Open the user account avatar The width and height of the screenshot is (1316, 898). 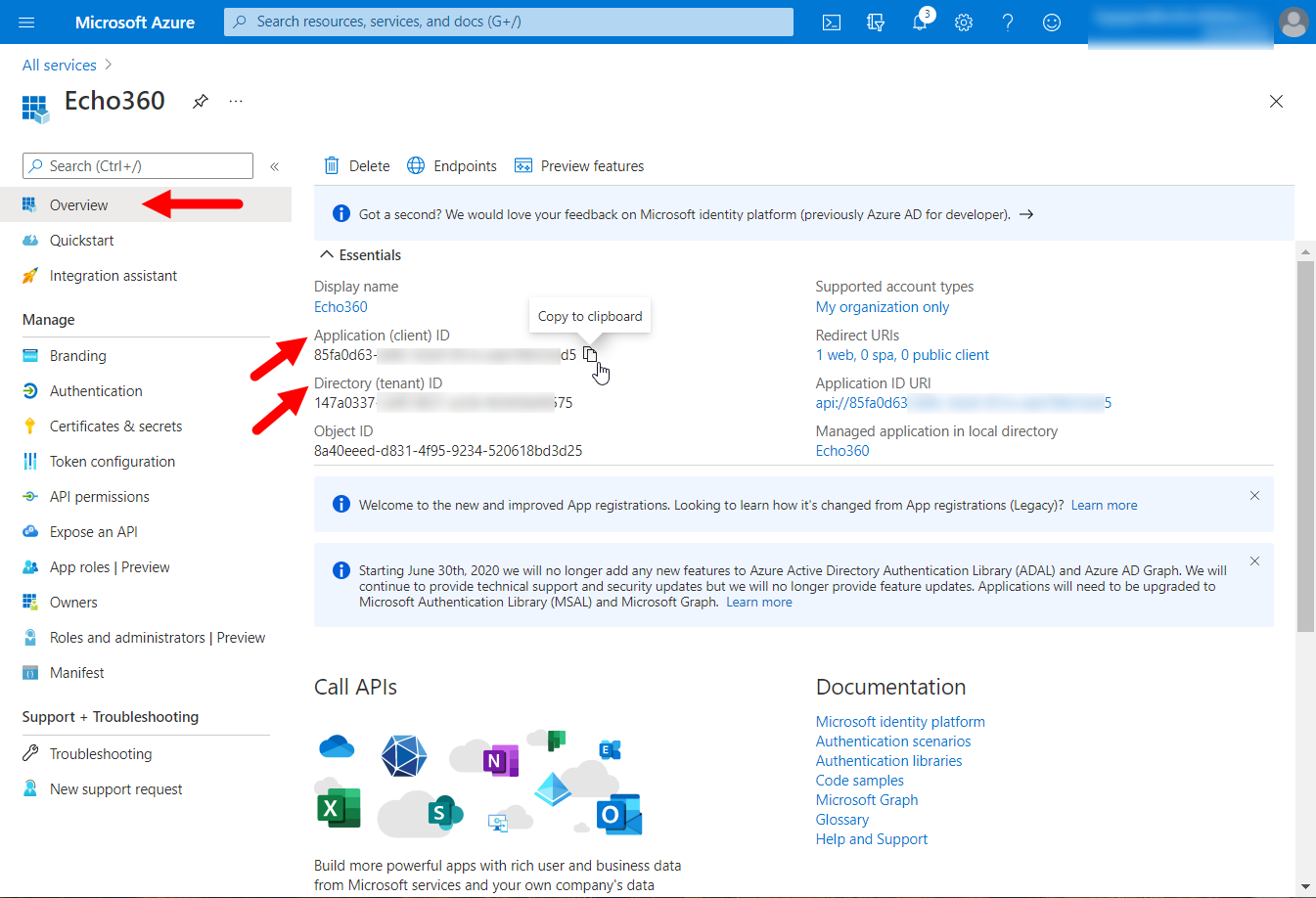(x=1293, y=22)
